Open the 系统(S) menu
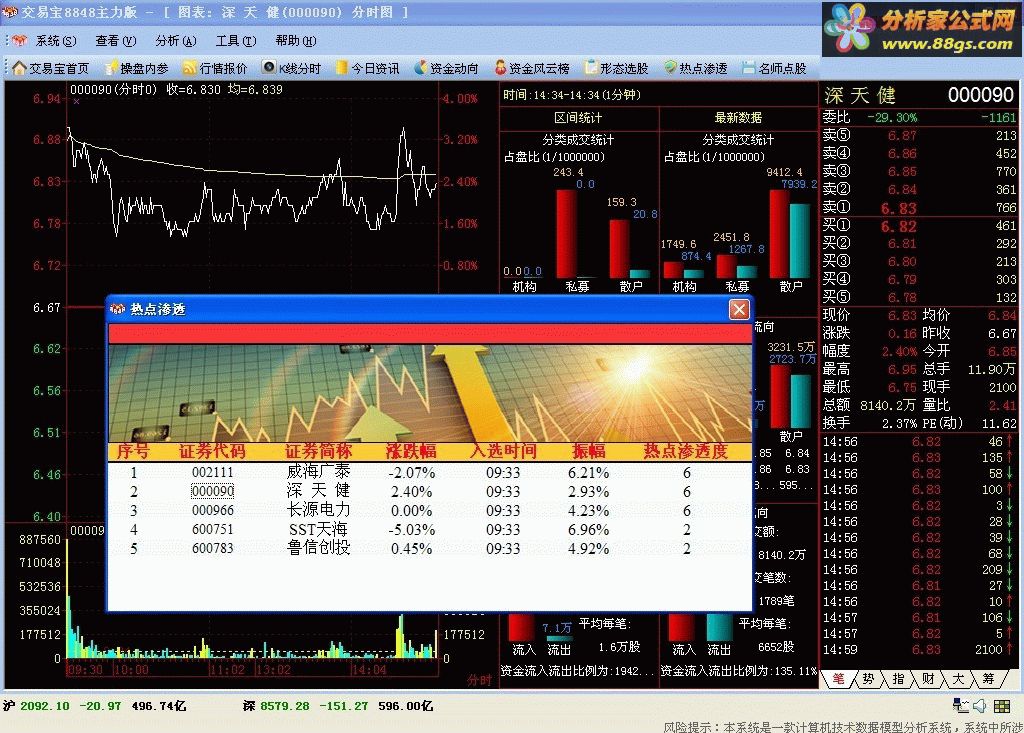This screenshot has width=1024, height=733. pyautogui.click(x=56, y=41)
